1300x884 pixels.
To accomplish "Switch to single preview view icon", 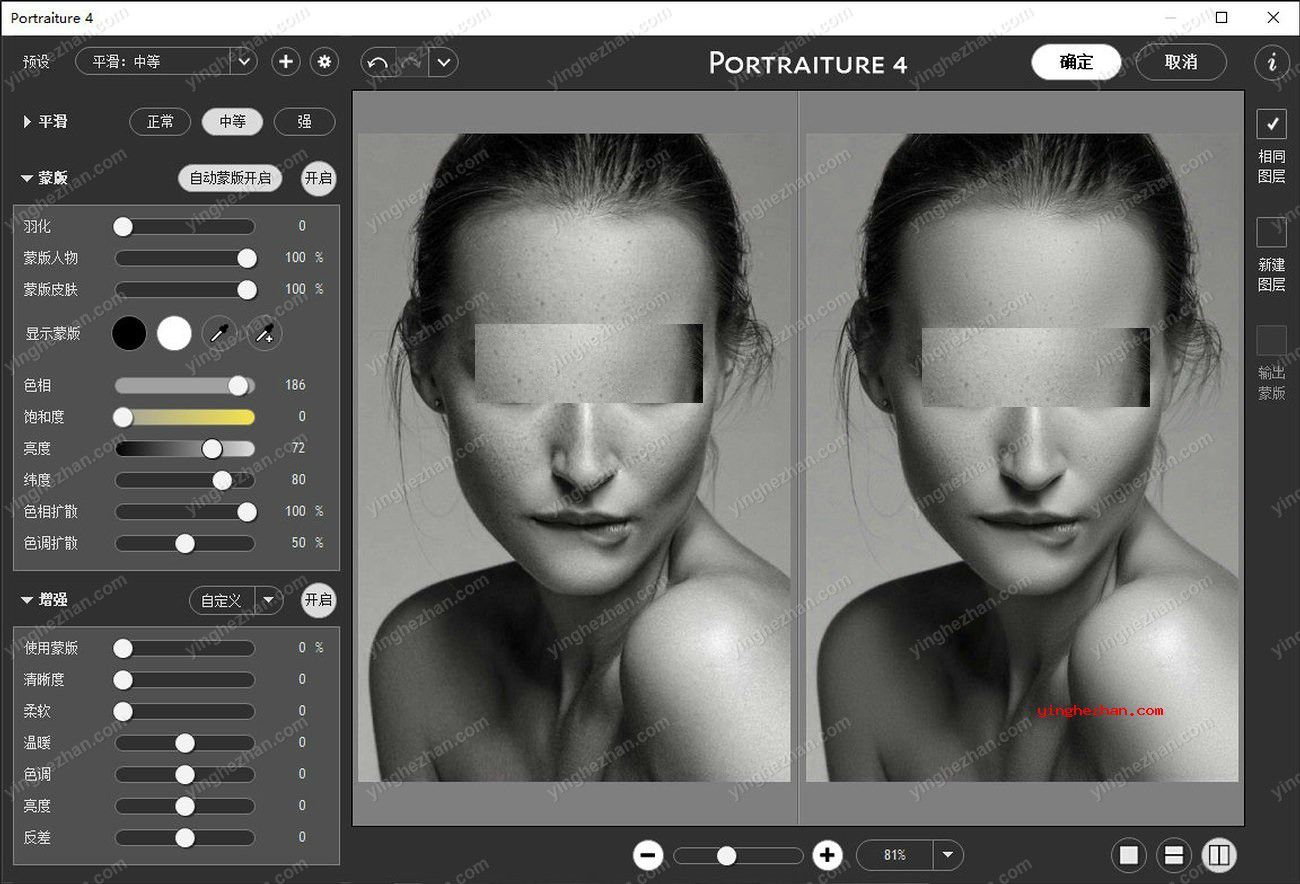I will click(1129, 855).
